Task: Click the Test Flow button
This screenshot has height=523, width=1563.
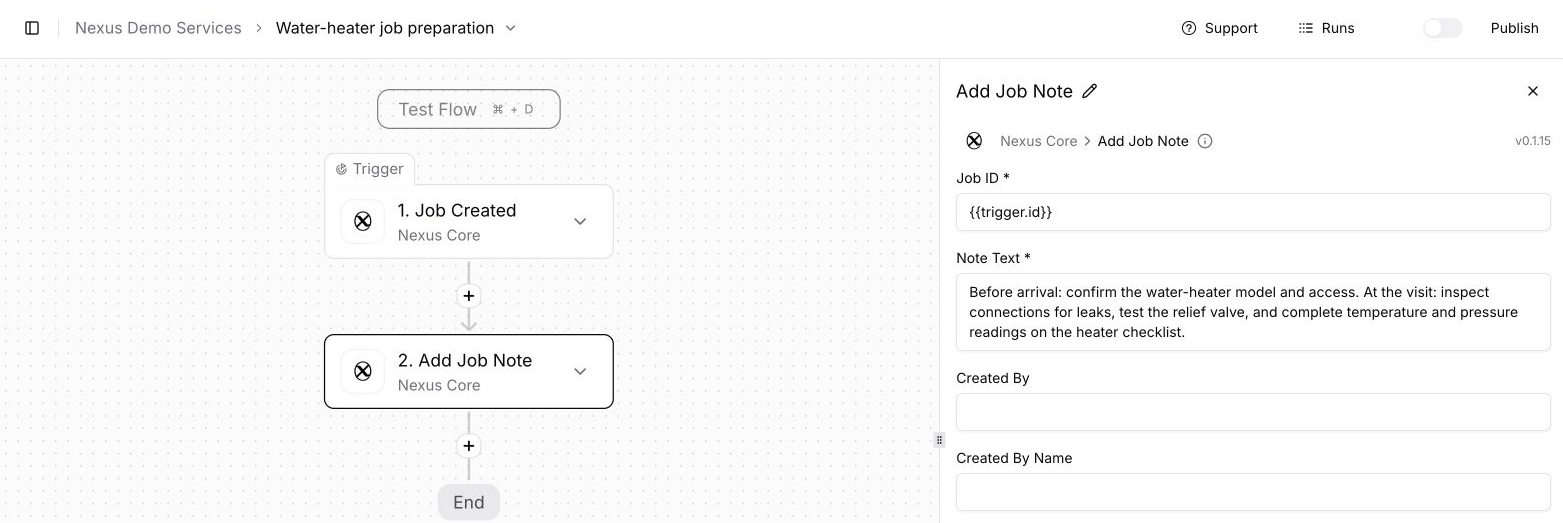Action: click(x=469, y=109)
